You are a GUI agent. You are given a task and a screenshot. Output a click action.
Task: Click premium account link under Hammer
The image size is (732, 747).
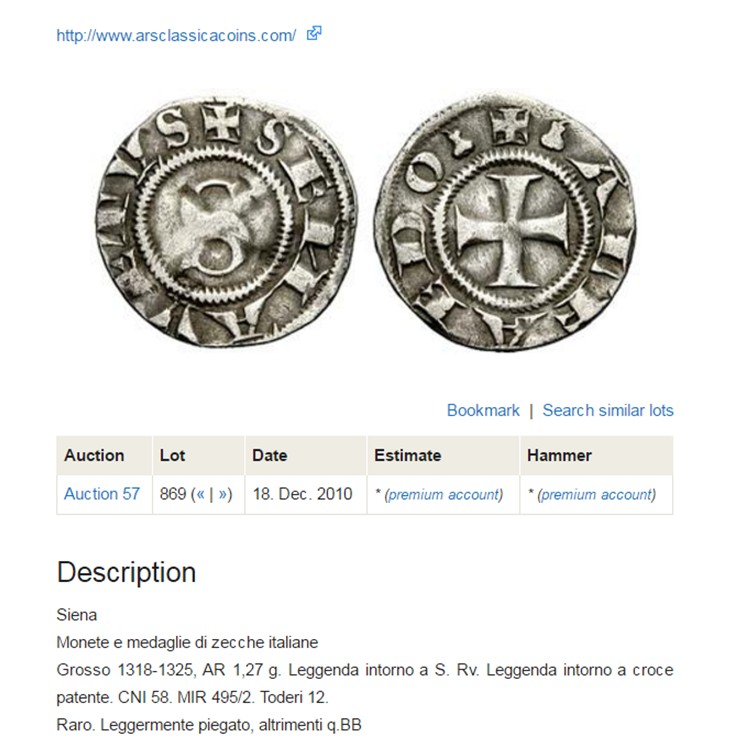pos(597,495)
